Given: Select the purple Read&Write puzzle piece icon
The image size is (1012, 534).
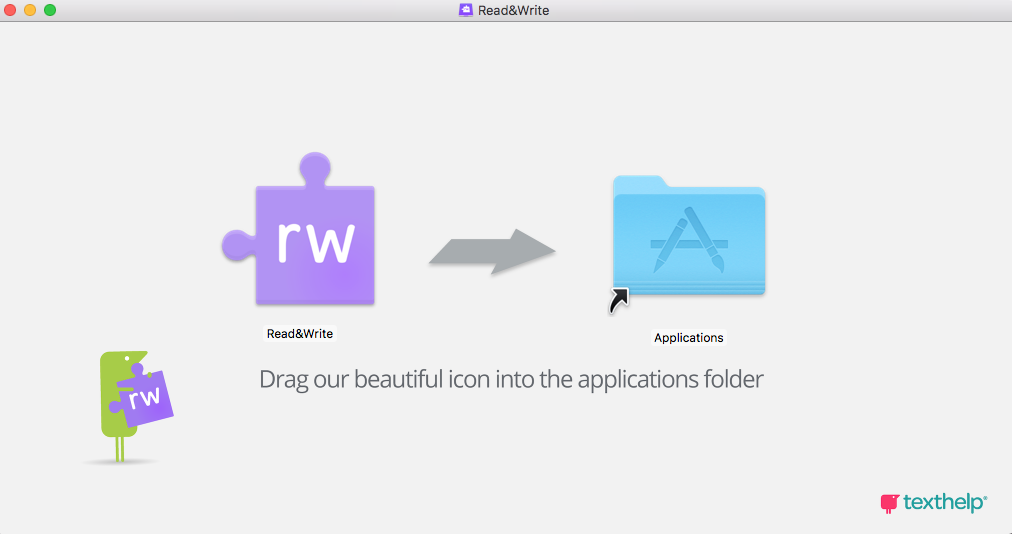Looking at the screenshot, I should (x=300, y=229).
